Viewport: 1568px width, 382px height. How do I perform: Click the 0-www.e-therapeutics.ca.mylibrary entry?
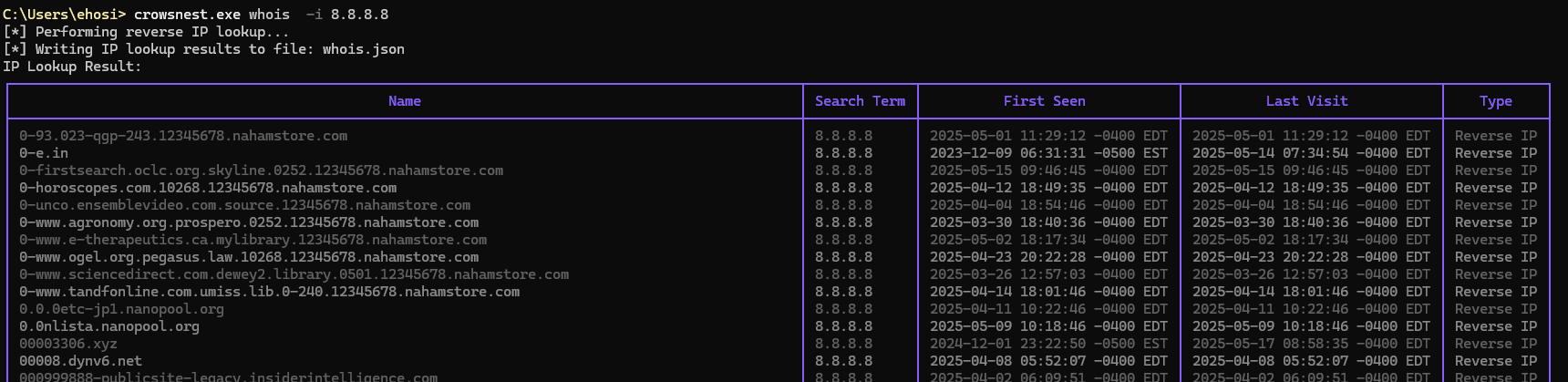tap(253, 240)
